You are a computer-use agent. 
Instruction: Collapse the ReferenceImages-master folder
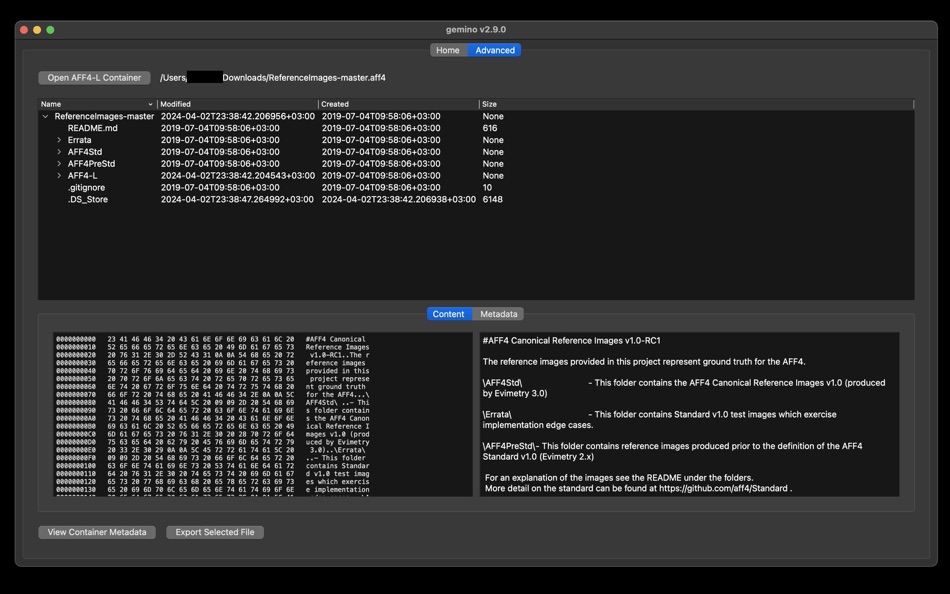pyautogui.click(x=45, y=116)
